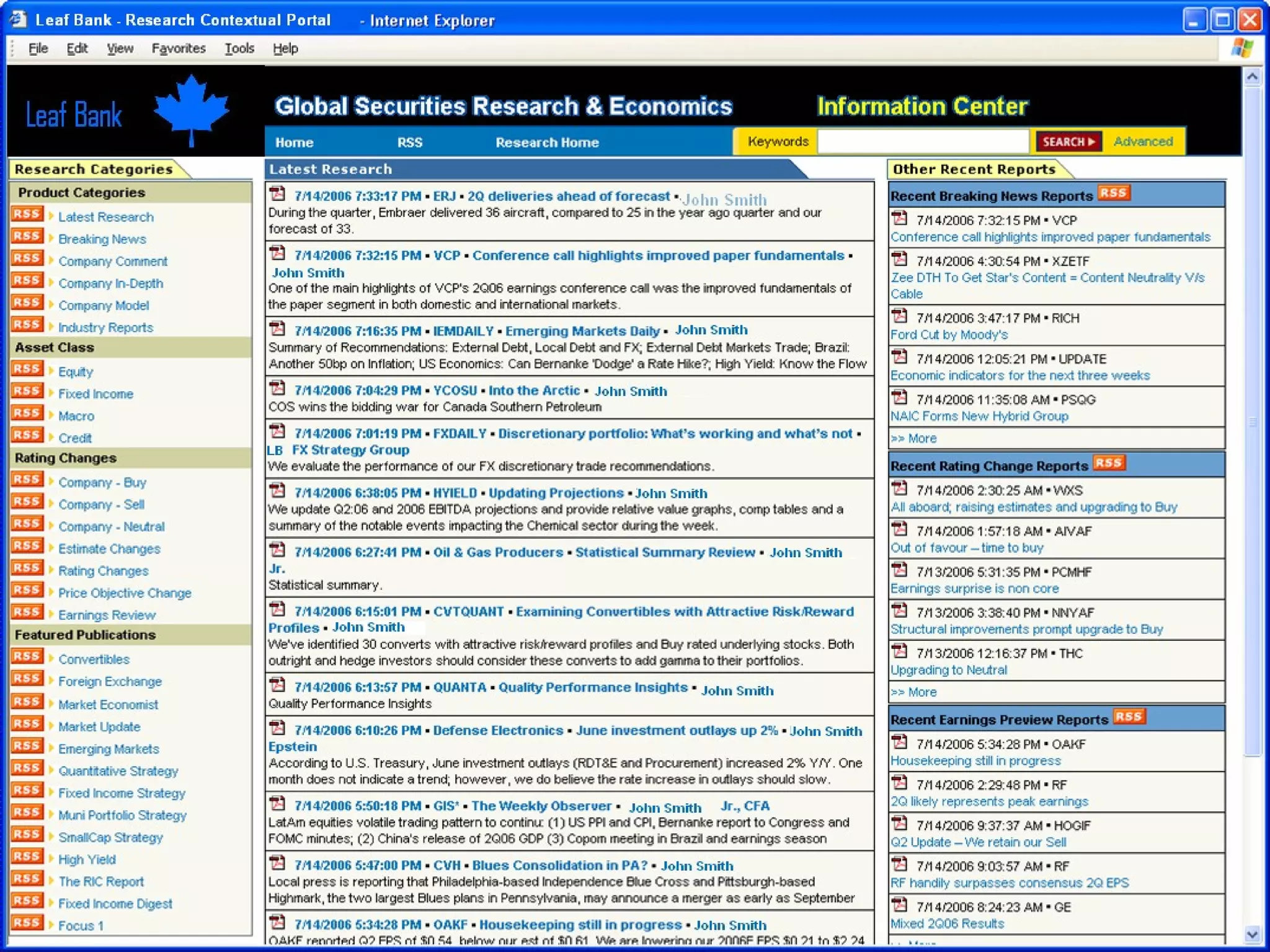Click the page's vertical scrollbar down arrow
The width and height of the screenshot is (1270, 952).
[x=1252, y=934]
